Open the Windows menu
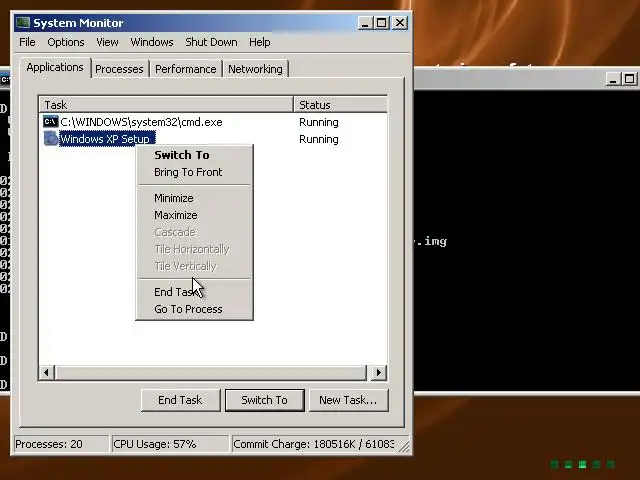 click(152, 42)
